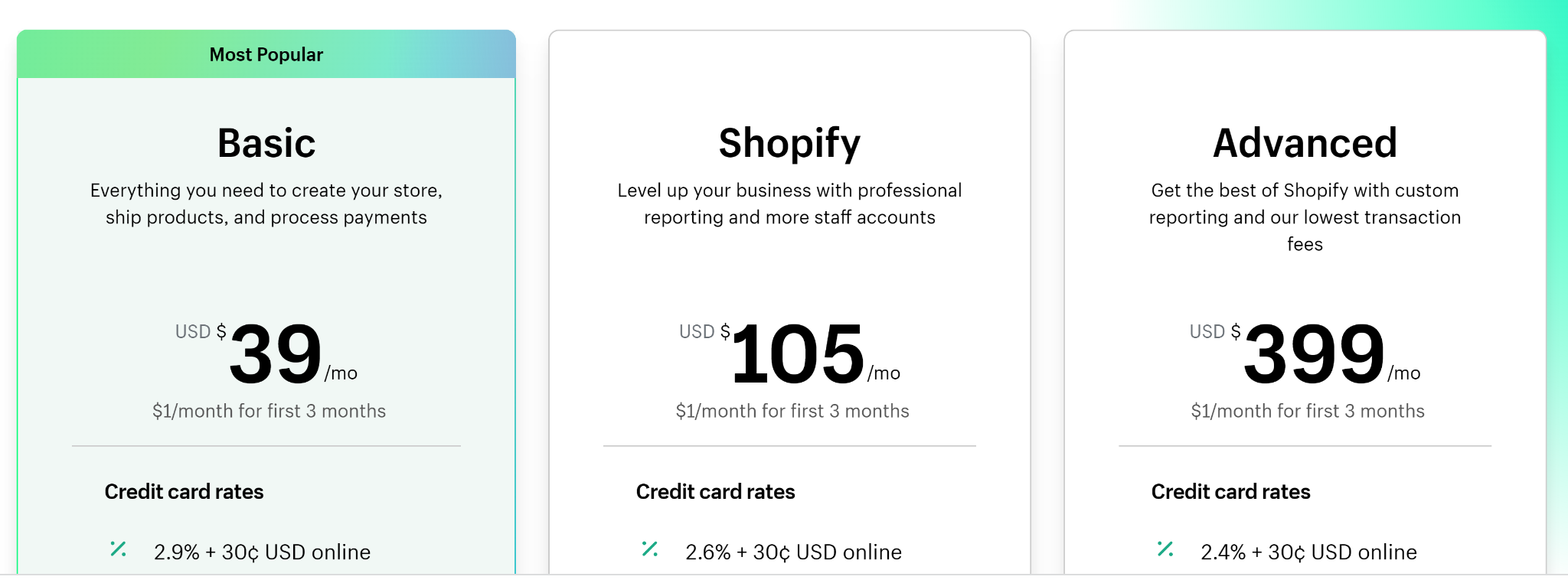Click Credit card rates under Shopify plan
The image size is (1568, 583).
(x=715, y=492)
